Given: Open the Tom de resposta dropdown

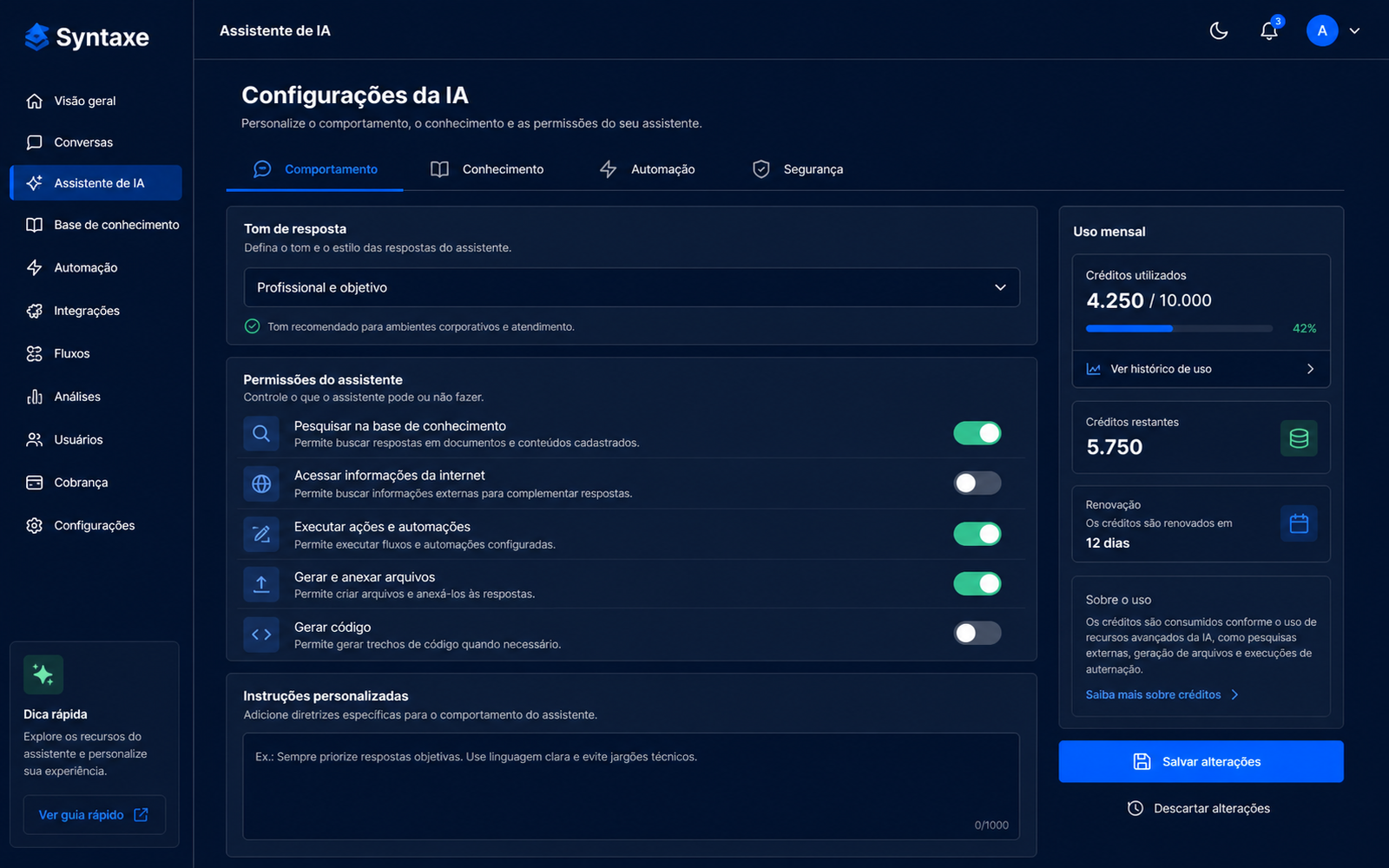Looking at the screenshot, I should (x=632, y=287).
